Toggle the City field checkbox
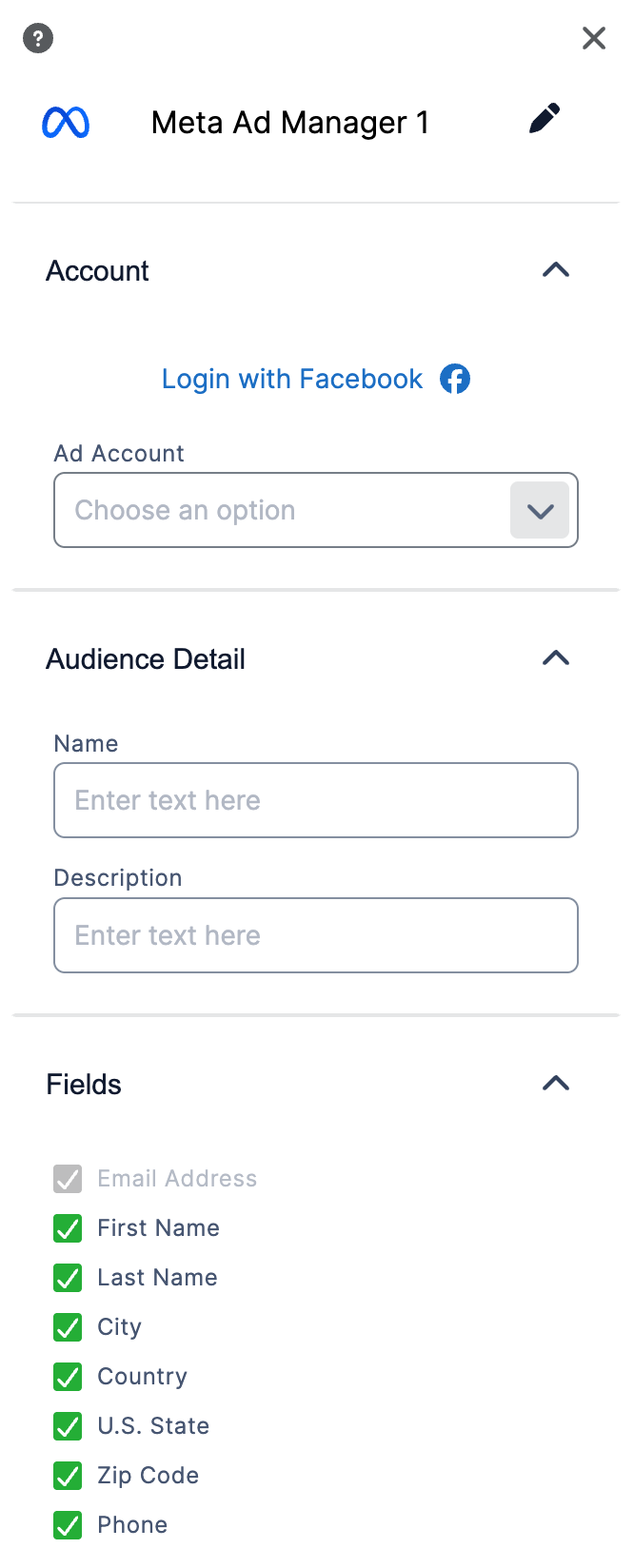The width and height of the screenshot is (634, 1568). click(68, 1327)
